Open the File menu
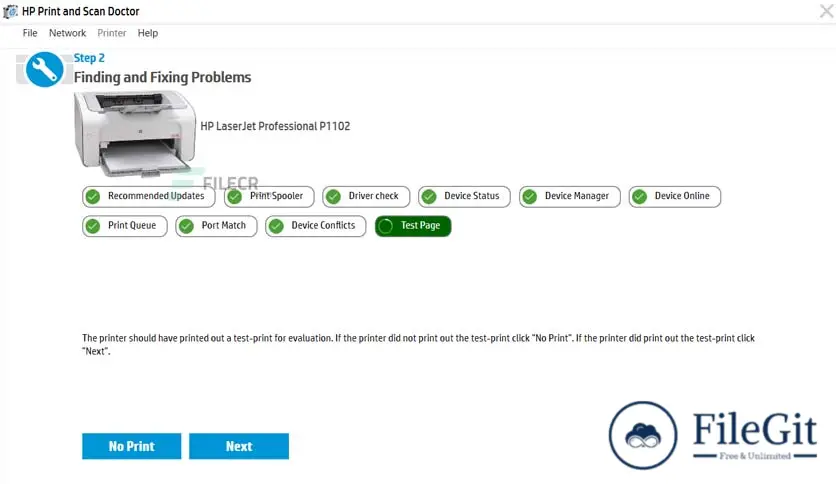The image size is (836, 484). [30, 33]
